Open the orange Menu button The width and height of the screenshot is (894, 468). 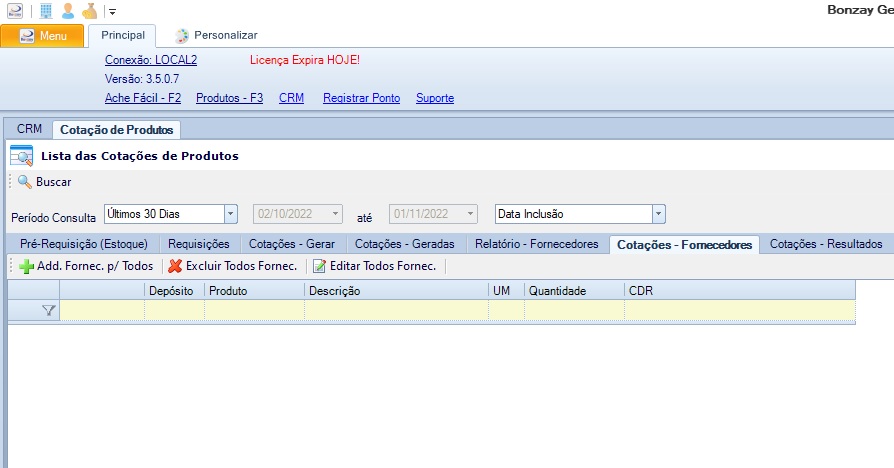(x=43, y=36)
